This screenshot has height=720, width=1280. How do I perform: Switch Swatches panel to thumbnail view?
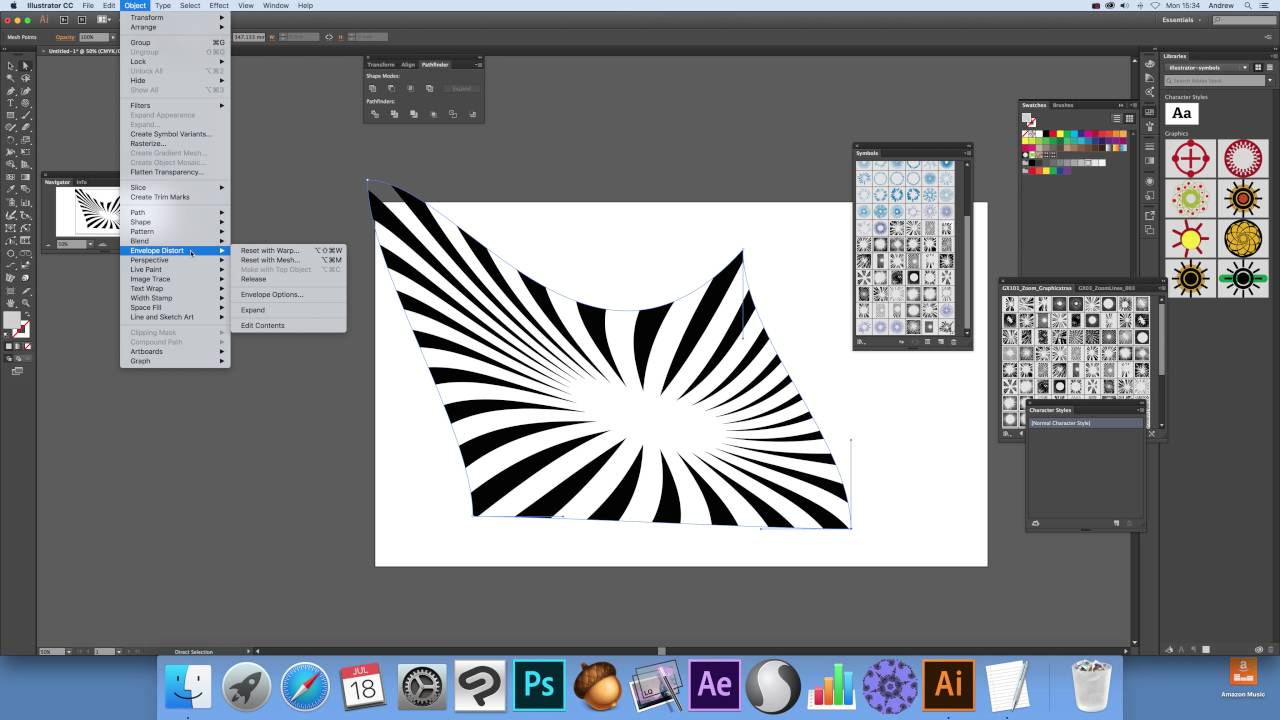point(1130,118)
